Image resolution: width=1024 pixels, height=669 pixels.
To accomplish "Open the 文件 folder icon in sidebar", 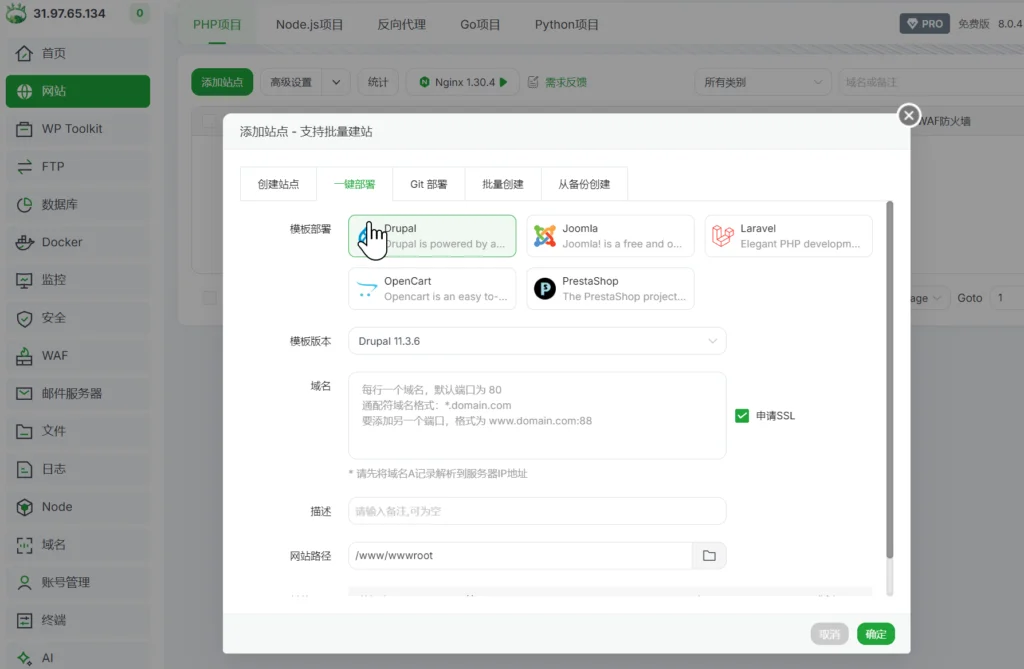I will (24, 431).
